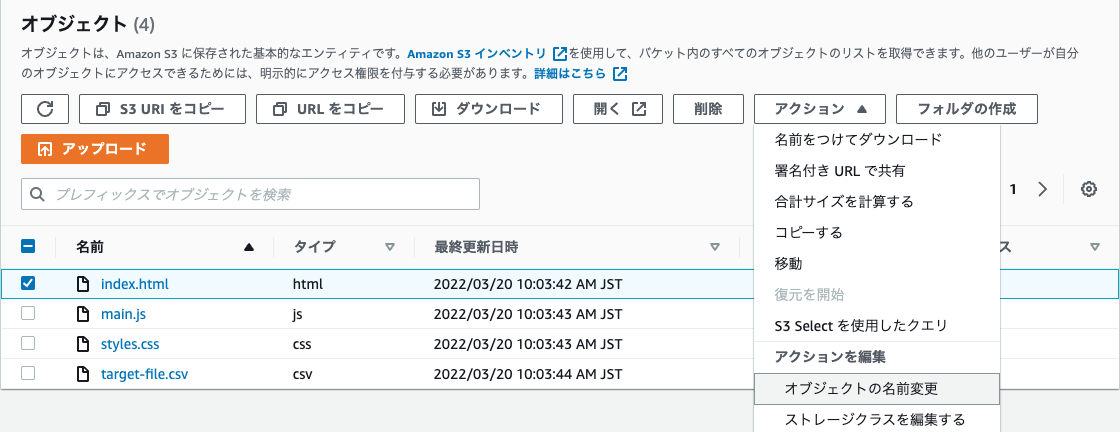
Task: Click S3 URI をコピー button
Action: coord(162,109)
